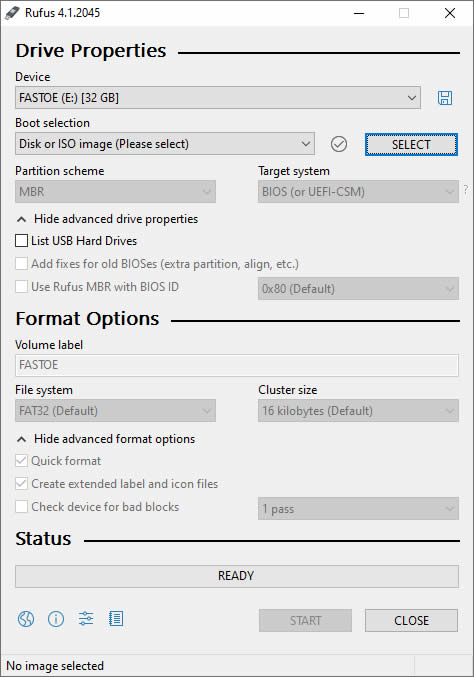474x677 pixels.
Task: Open the File system FAT32 dropdown
Action: [x=115, y=410]
